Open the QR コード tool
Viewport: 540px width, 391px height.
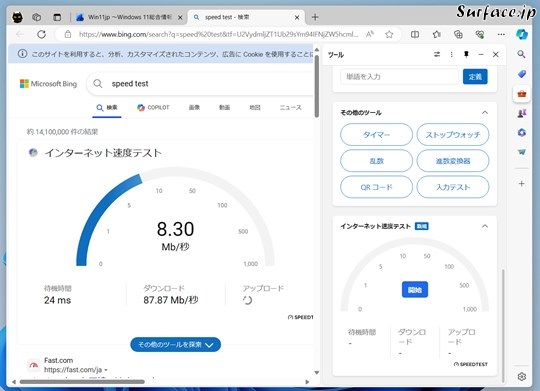coord(376,187)
